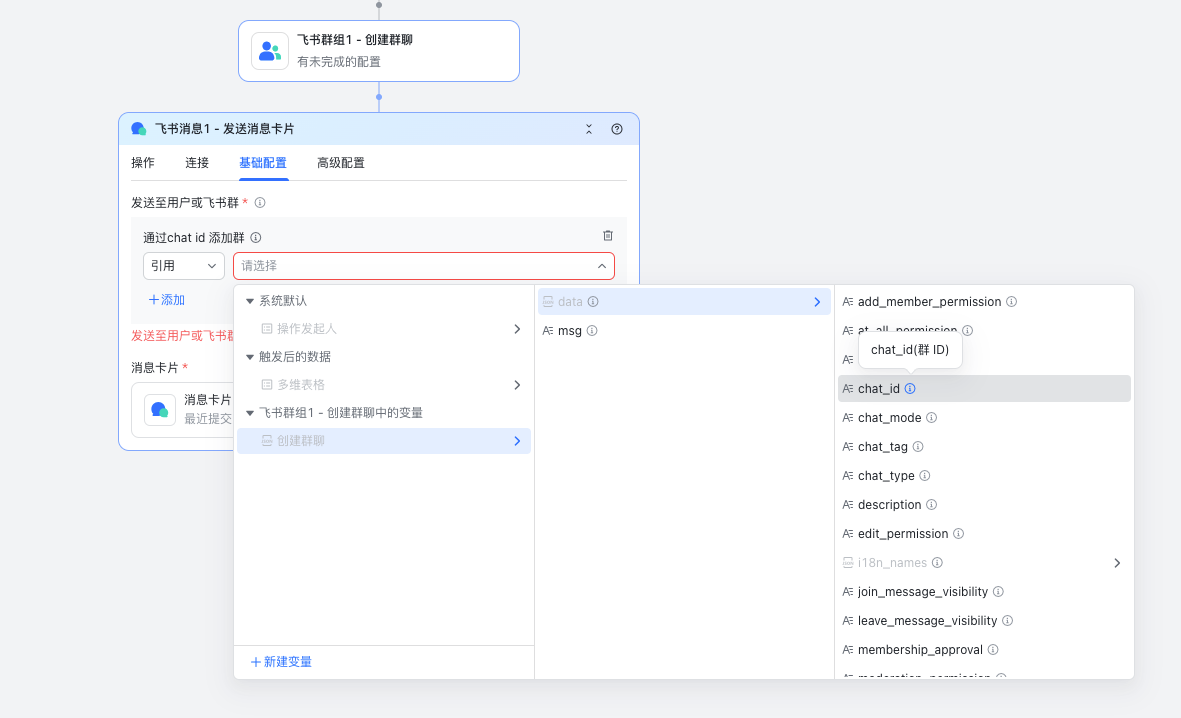
Task: Select membership_approval field
Action: pos(920,650)
